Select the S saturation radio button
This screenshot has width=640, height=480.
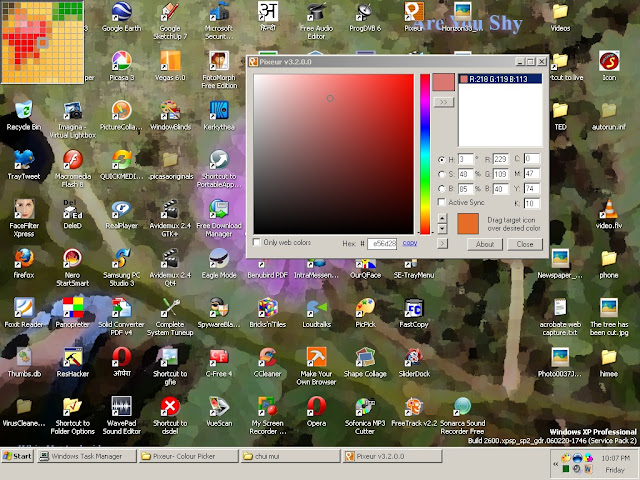[441, 174]
